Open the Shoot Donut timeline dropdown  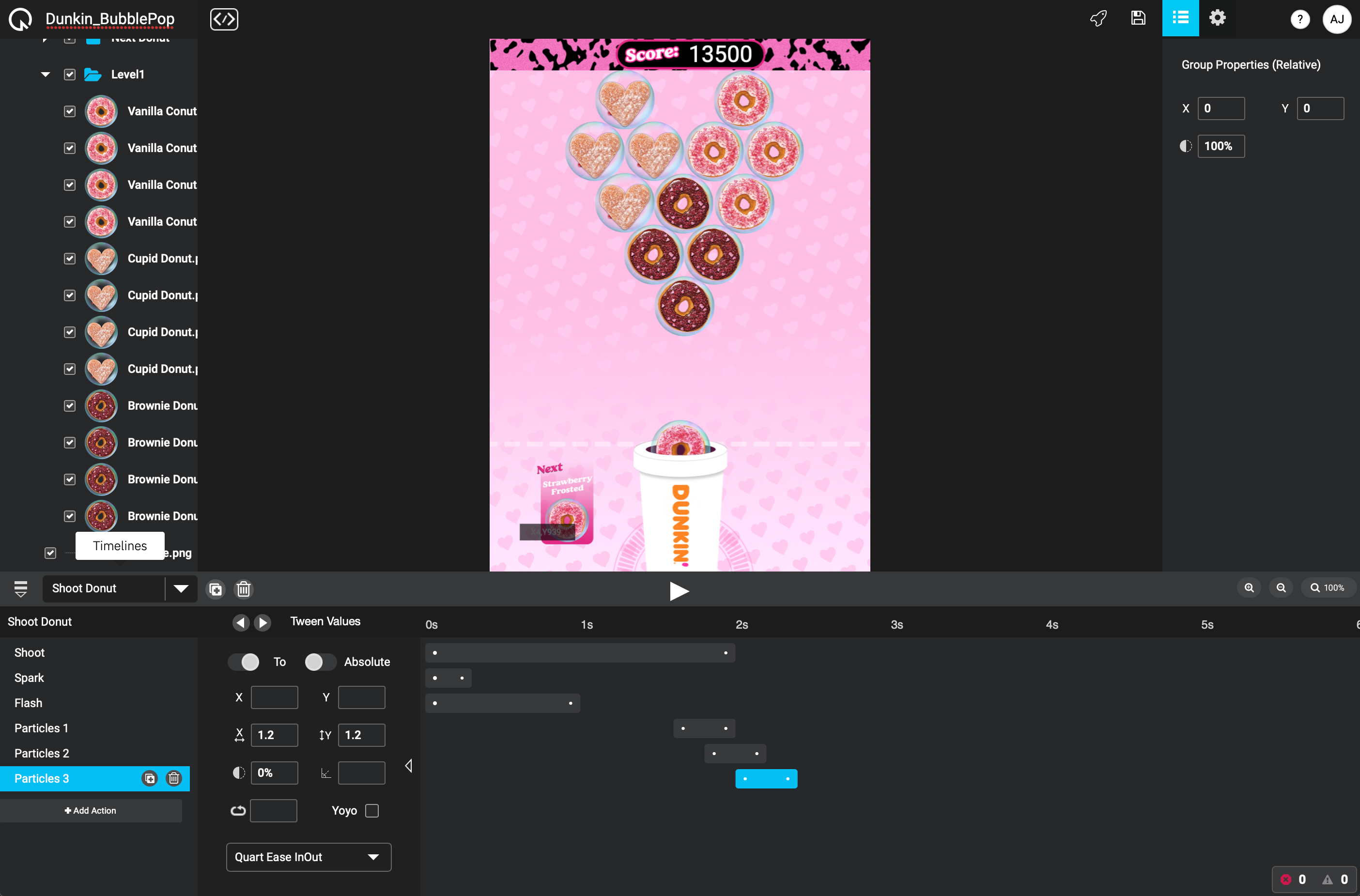pos(181,588)
